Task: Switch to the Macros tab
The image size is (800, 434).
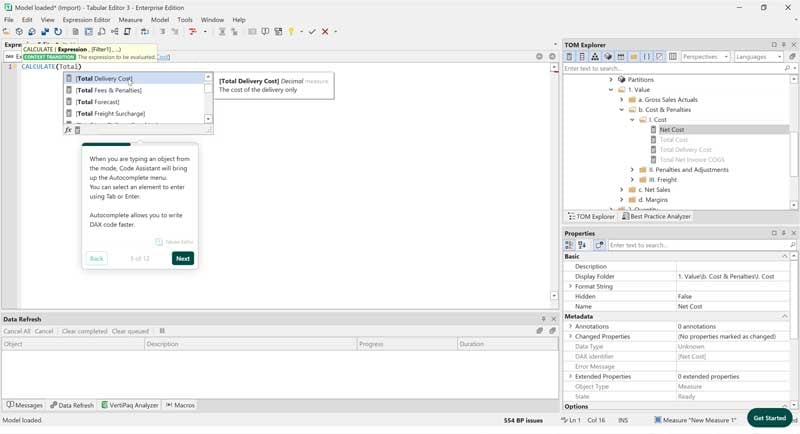Action: click(x=180, y=405)
